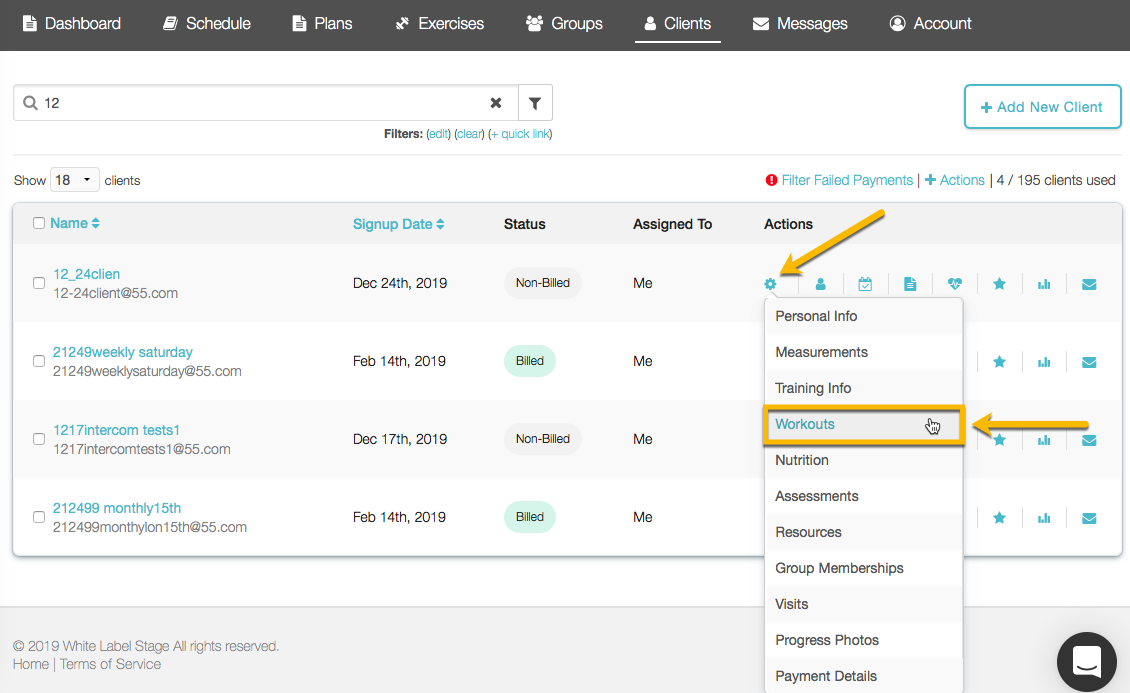Clear search text with X icon
This screenshot has width=1130, height=693.
(496, 103)
